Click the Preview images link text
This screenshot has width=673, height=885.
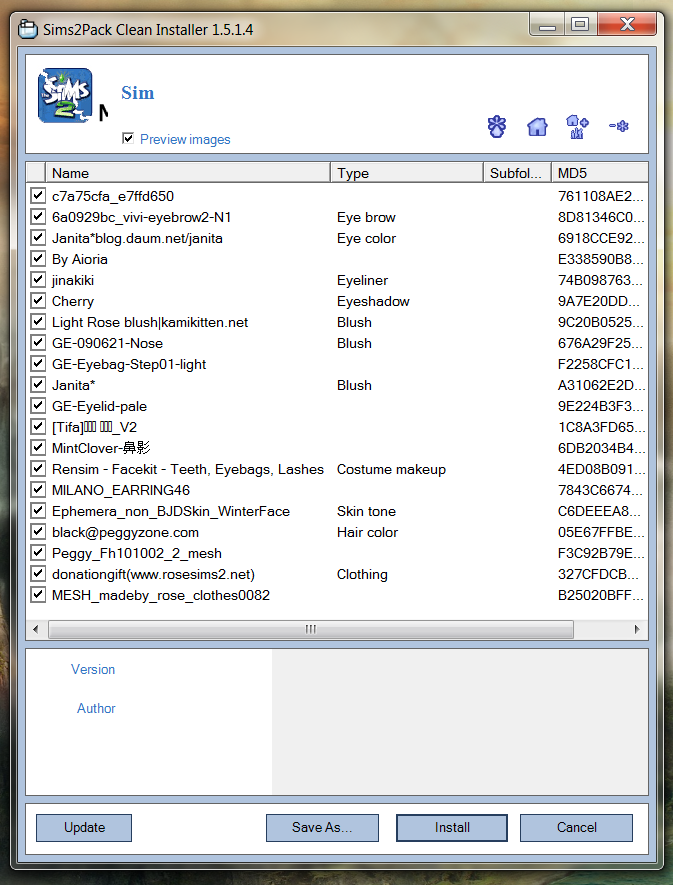coord(185,139)
